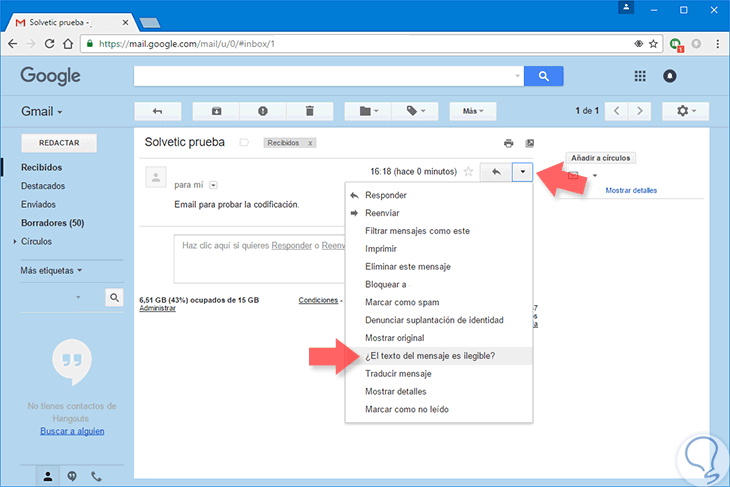This screenshot has width=730, height=487.
Task: Click the Administrar storage link
Action: pos(157,308)
